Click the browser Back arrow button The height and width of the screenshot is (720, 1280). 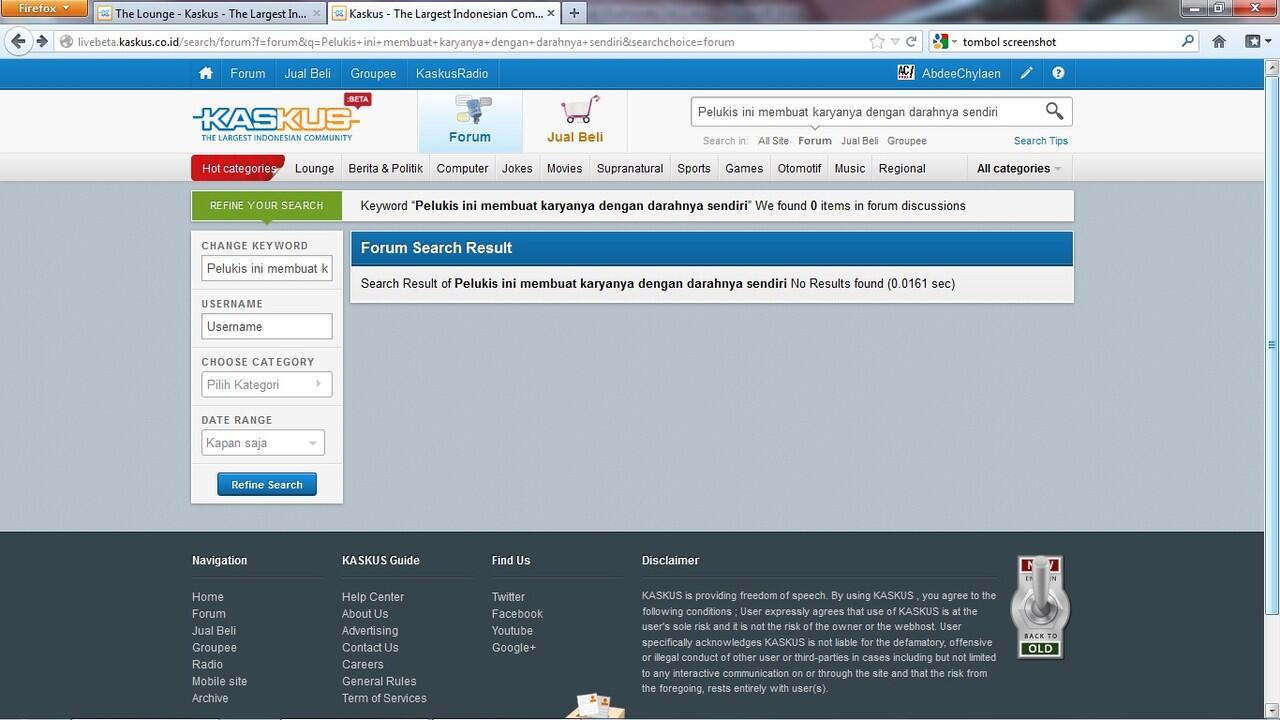18,41
